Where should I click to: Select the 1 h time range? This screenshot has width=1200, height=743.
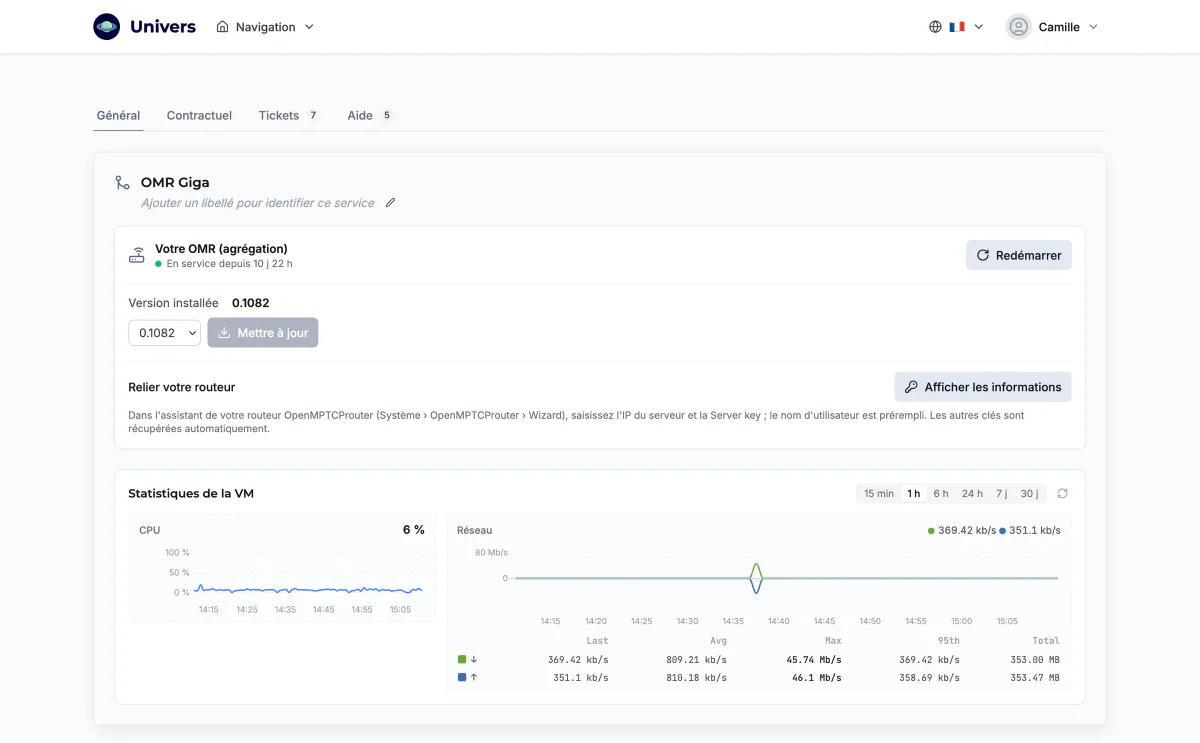click(x=913, y=494)
